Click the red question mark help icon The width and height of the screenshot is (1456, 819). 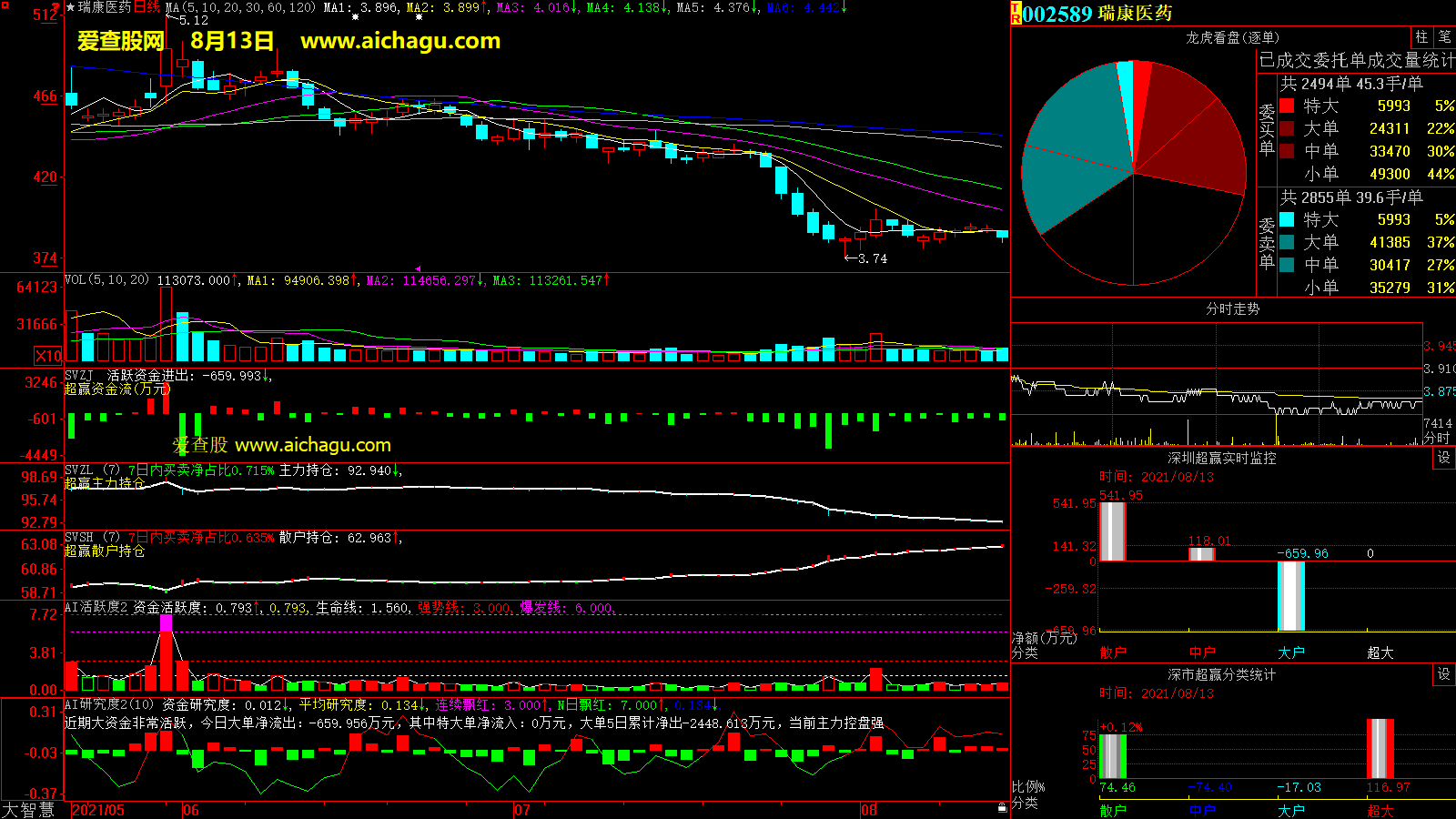click(x=56, y=7)
